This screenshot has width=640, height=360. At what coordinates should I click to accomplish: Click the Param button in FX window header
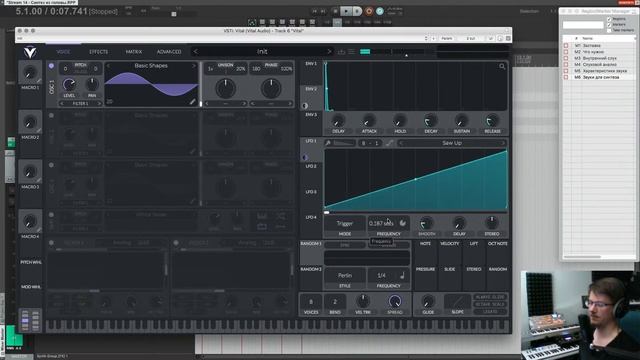447,38
